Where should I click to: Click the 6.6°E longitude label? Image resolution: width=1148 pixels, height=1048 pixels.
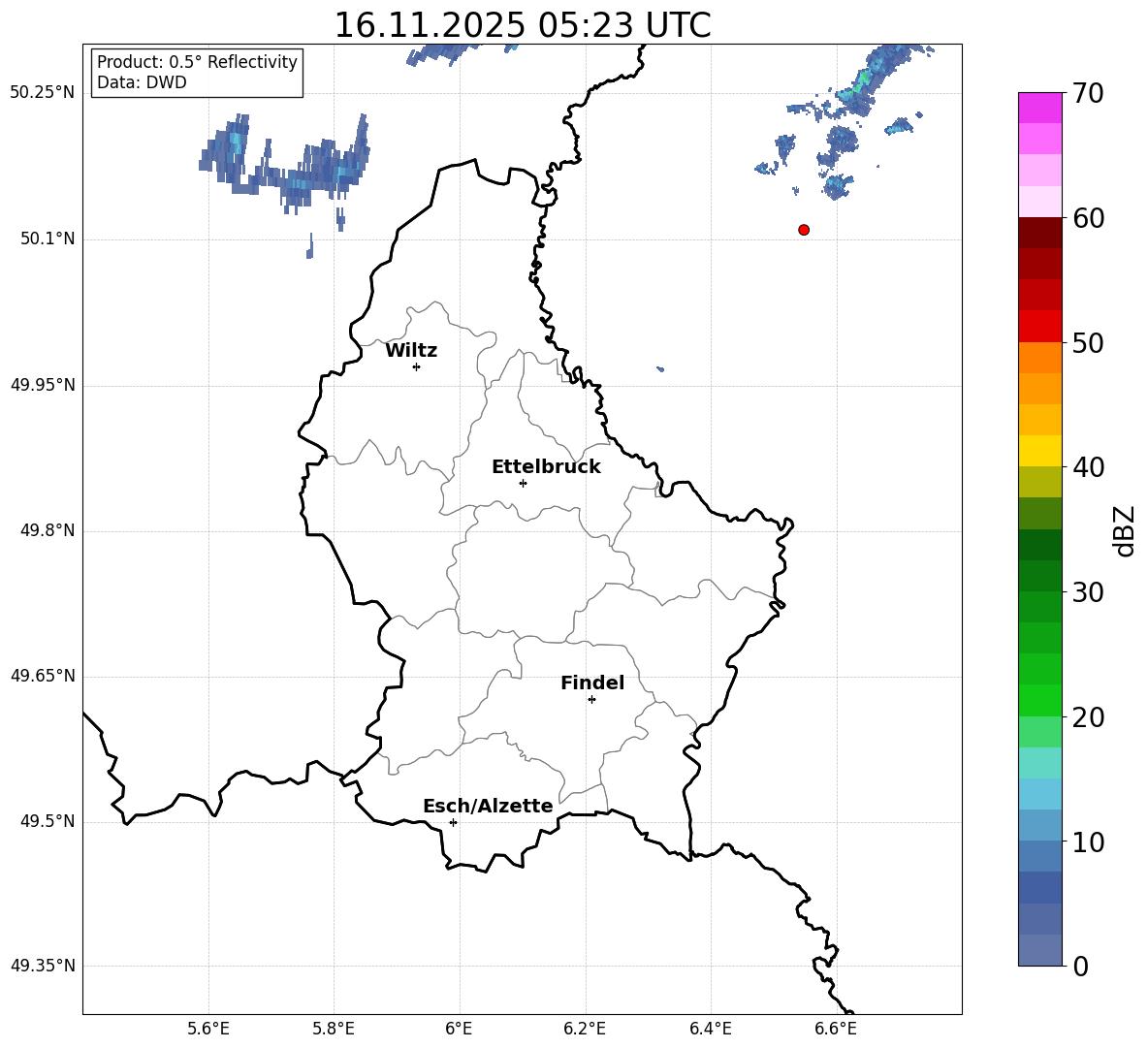[836, 1029]
